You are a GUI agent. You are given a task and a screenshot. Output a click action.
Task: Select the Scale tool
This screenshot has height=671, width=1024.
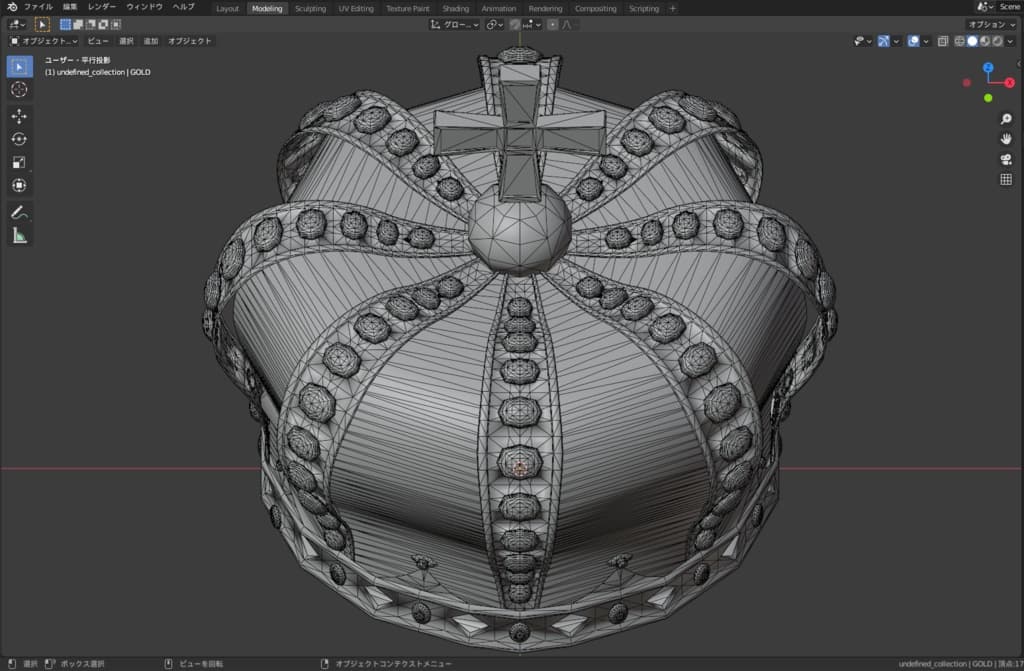click(x=19, y=162)
